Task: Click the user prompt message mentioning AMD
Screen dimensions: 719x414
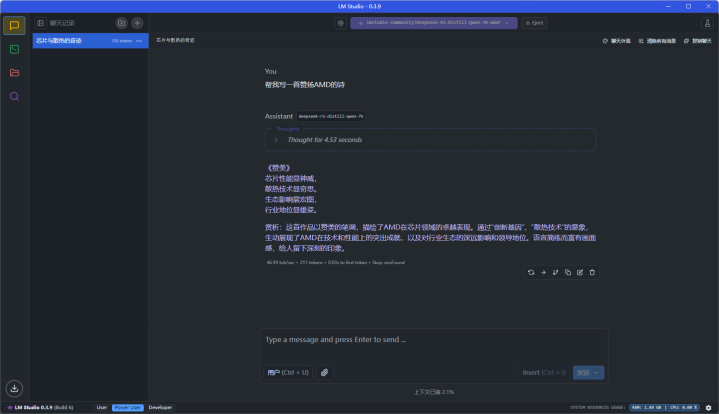Action: (x=304, y=85)
